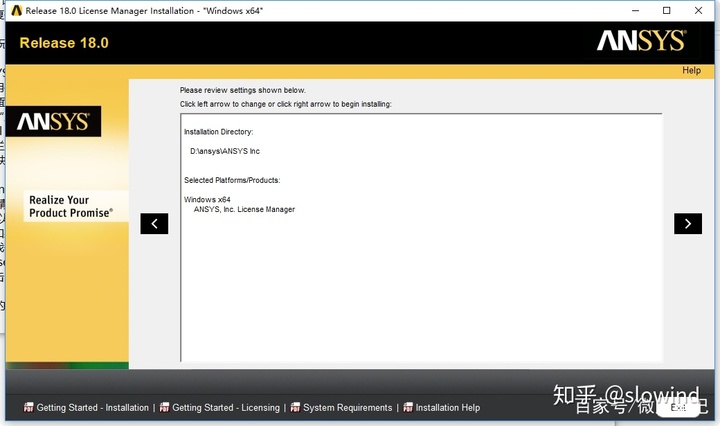
Task: Click the left arrow to change settings
Action: click(x=154, y=224)
